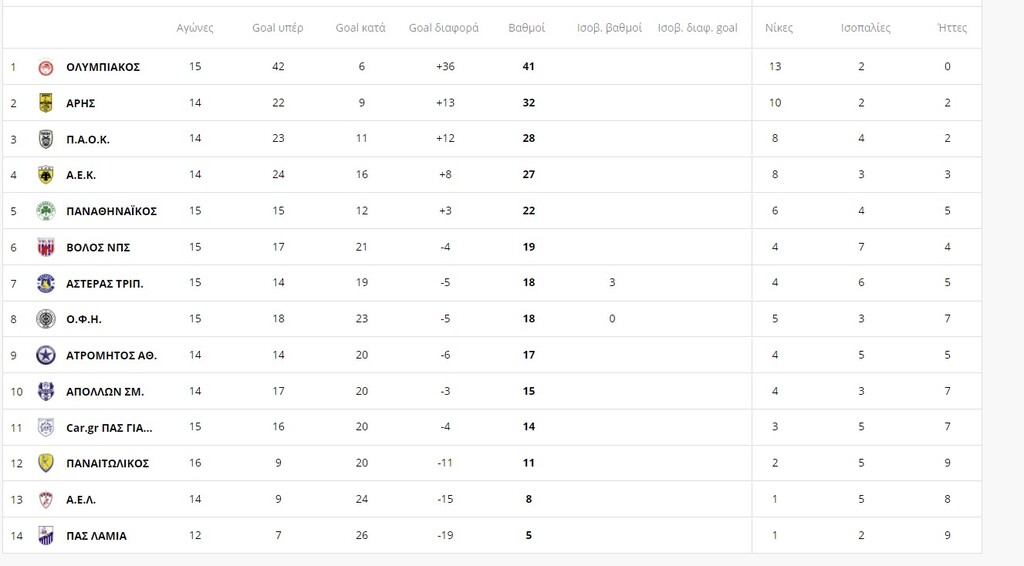Click the Νίκες column header

coord(779,28)
